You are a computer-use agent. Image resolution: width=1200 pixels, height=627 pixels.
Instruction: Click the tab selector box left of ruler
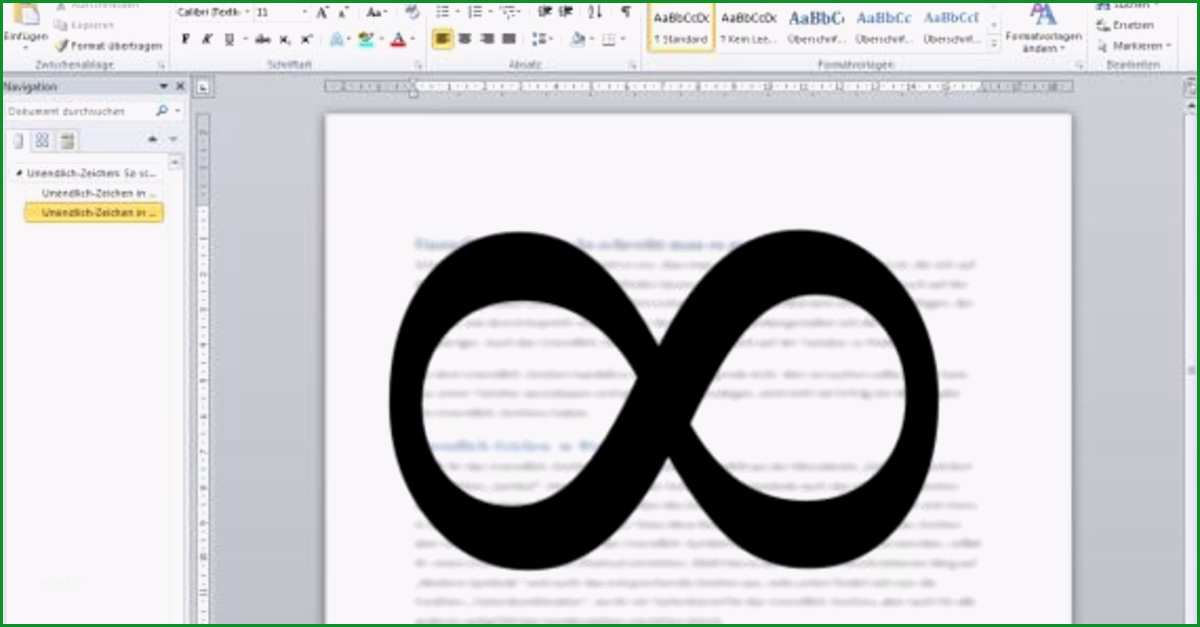click(203, 87)
